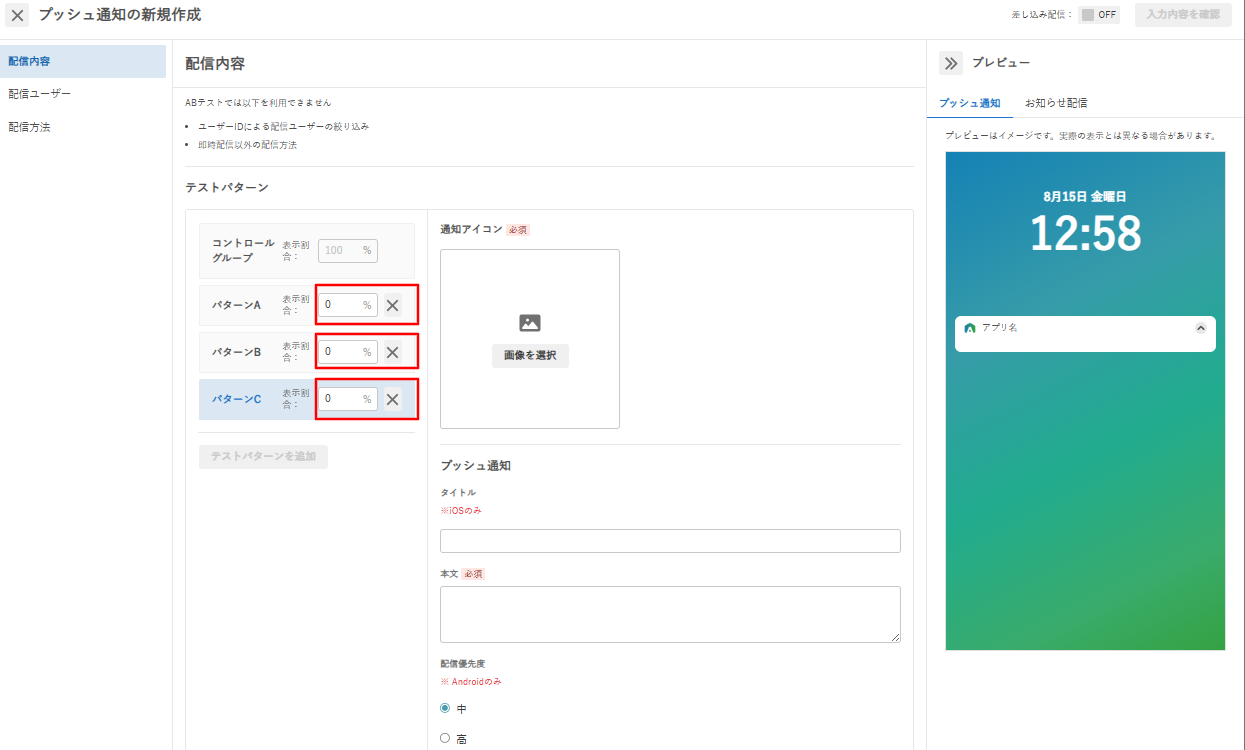This screenshot has width=1245, height=750.
Task: Select the 高 delivery priority option
Action: (446, 738)
